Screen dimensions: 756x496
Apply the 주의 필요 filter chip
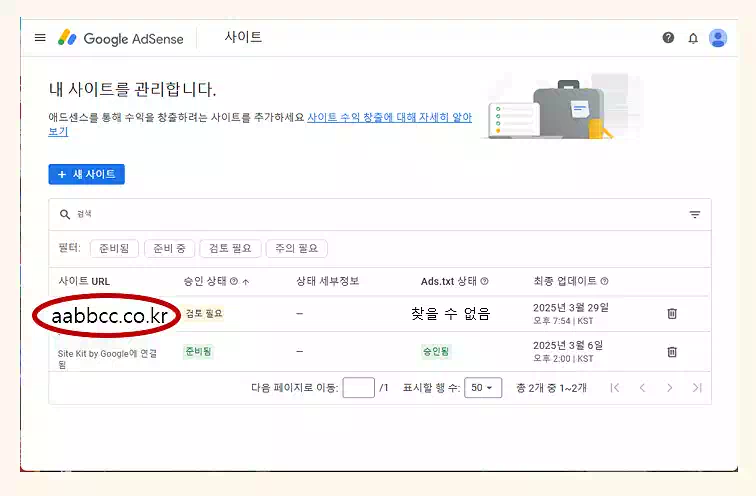pos(297,248)
